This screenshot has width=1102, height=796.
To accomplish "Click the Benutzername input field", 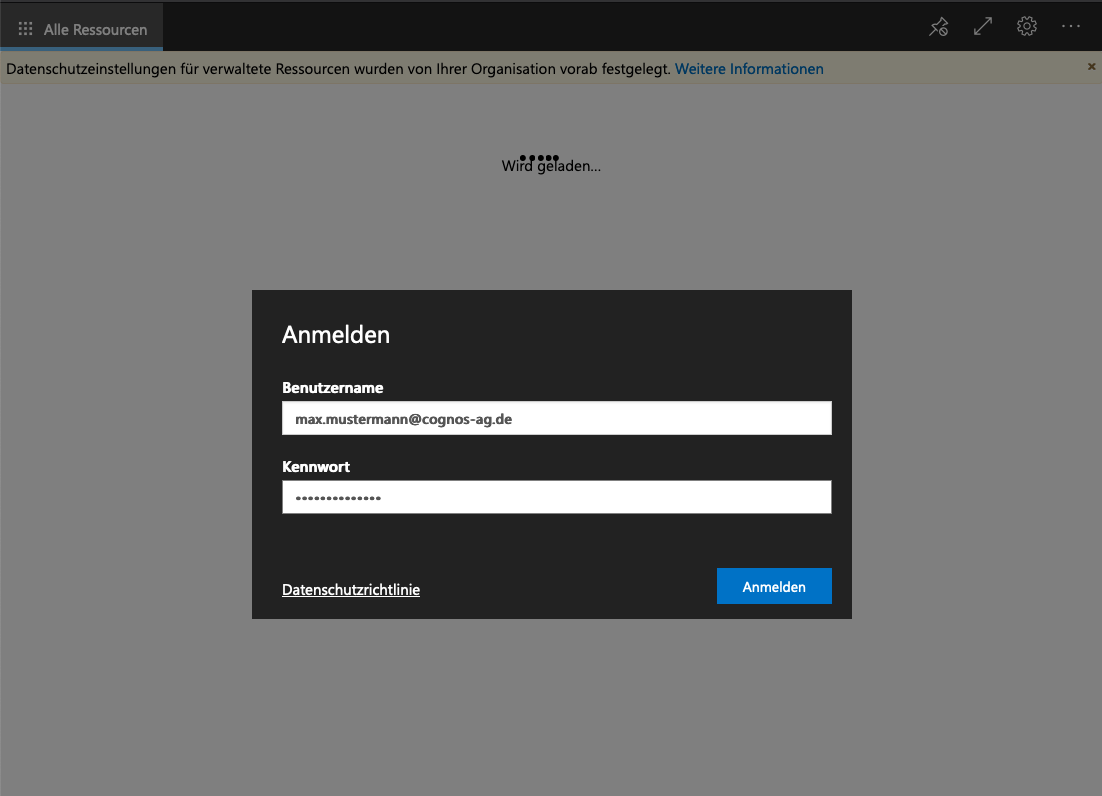I will coord(556,419).
